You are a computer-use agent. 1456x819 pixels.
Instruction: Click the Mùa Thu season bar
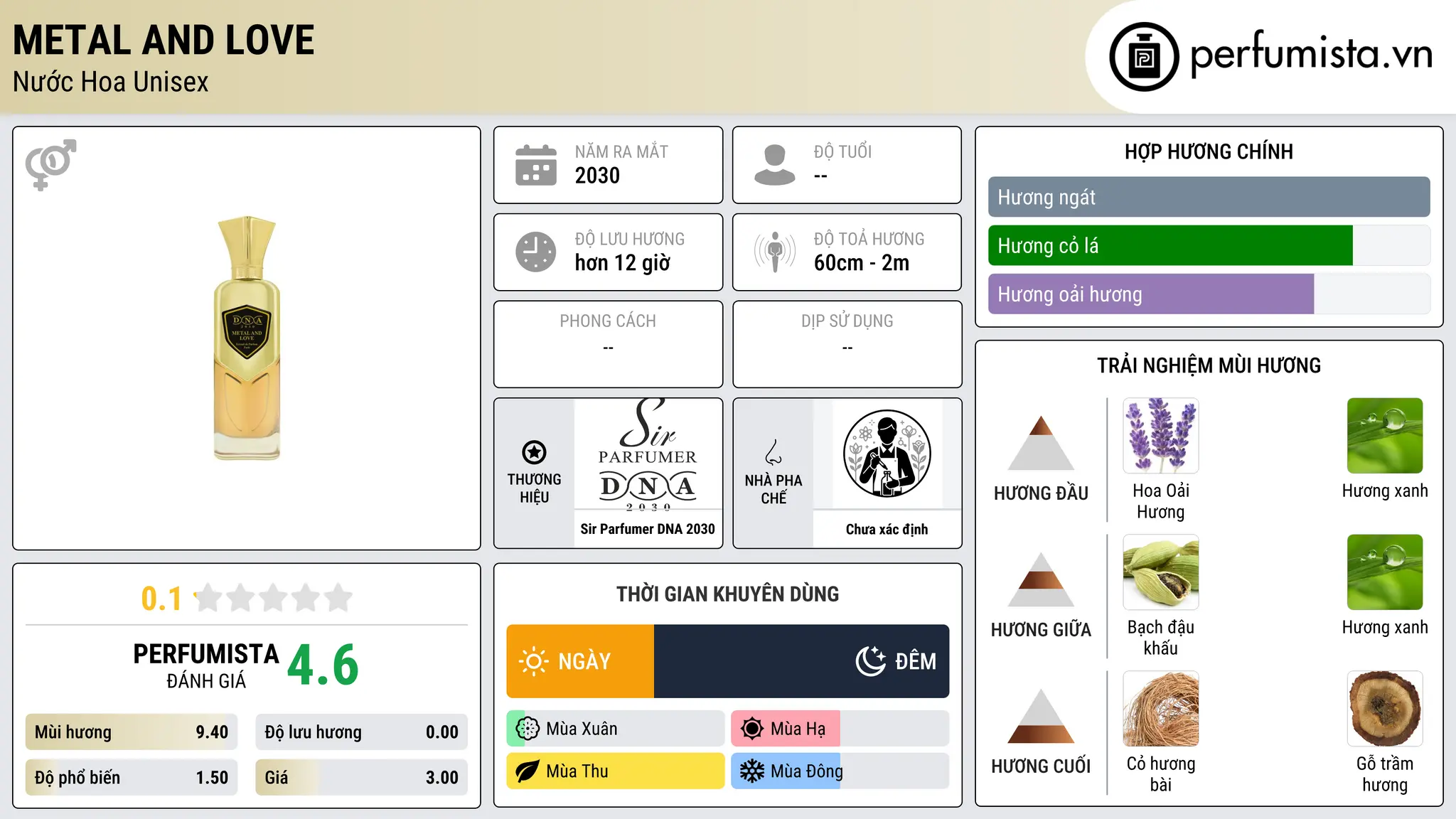pos(616,771)
